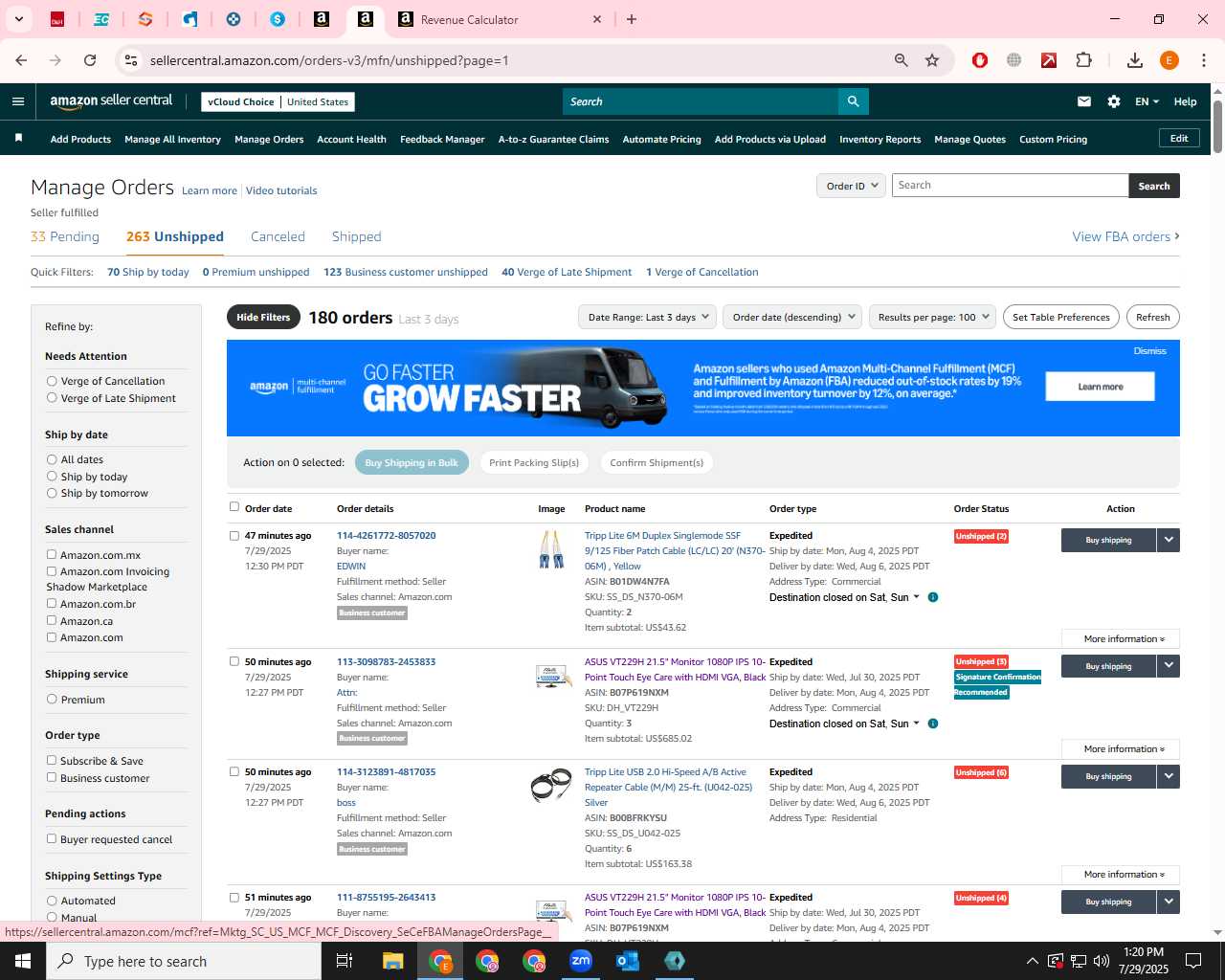Click the Order ID search input field

click(x=1010, y=186)
